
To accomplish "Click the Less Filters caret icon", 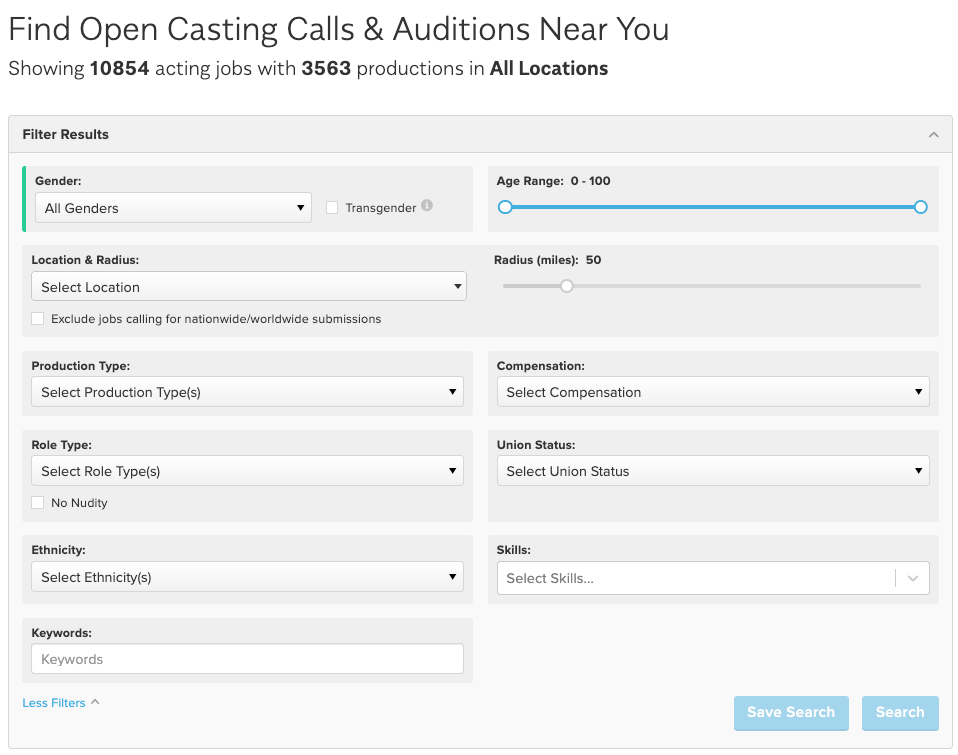I will 95,702.
